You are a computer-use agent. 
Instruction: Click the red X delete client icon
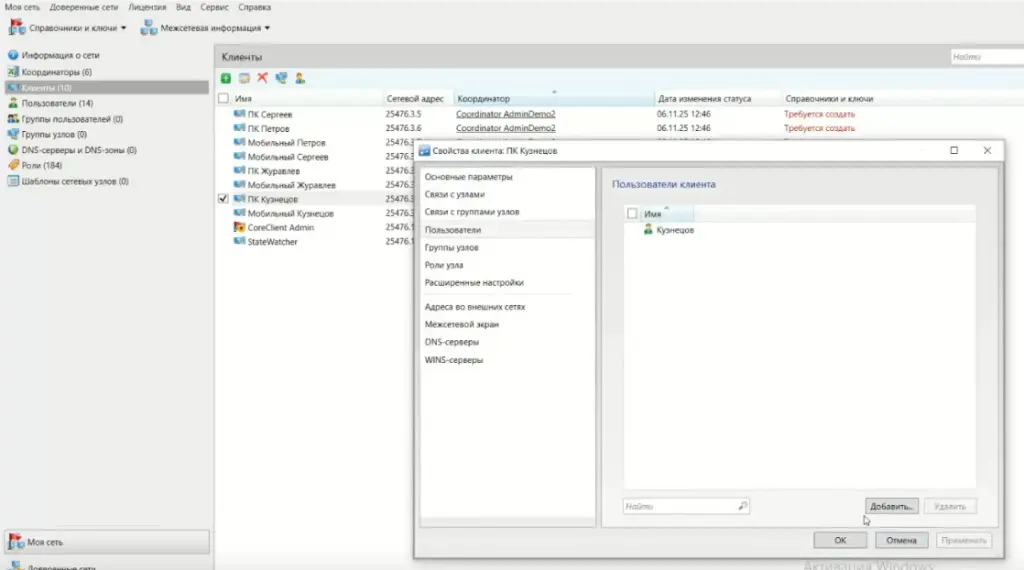tap(262, 78)
